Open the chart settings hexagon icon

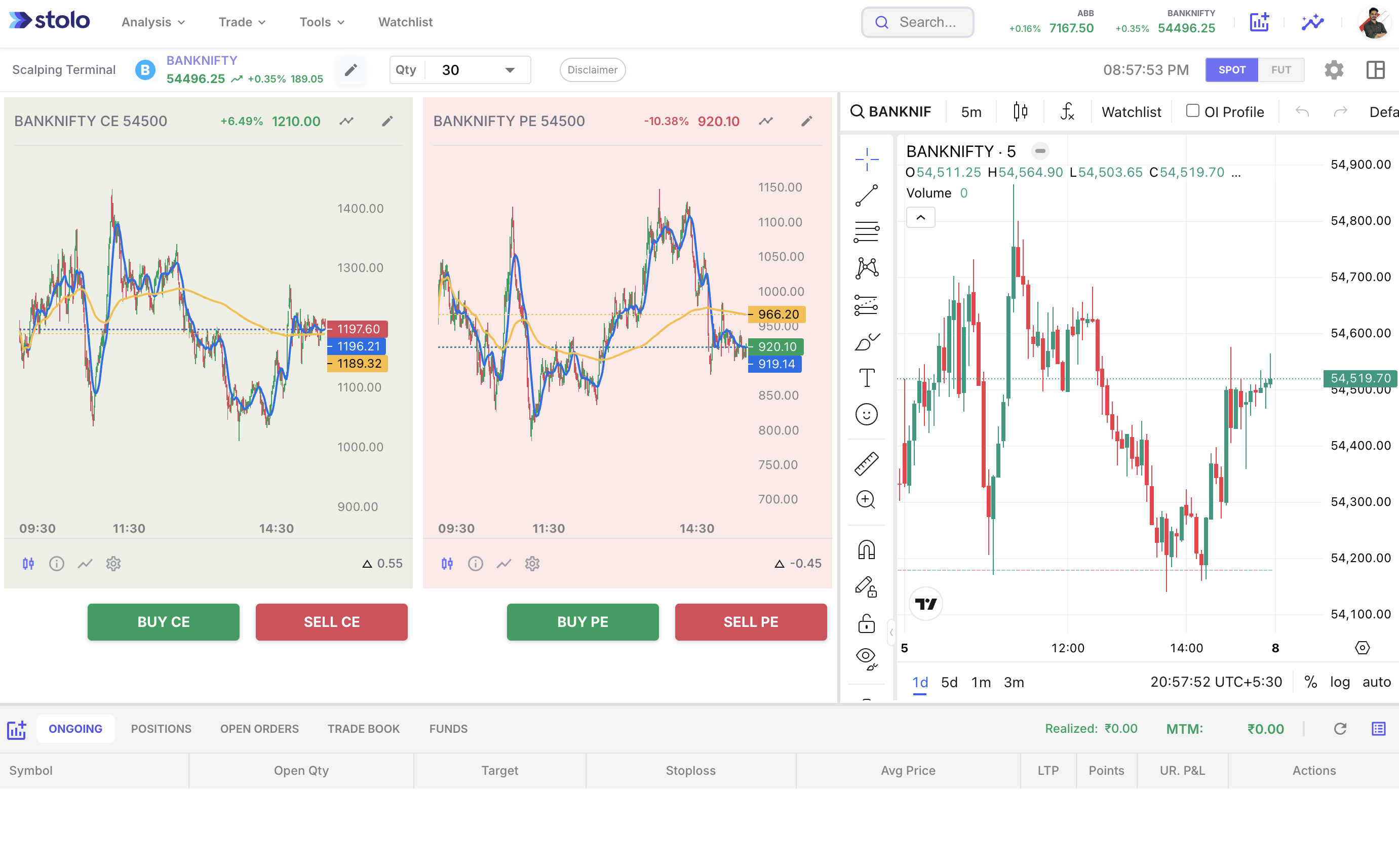click(1362, 648)
